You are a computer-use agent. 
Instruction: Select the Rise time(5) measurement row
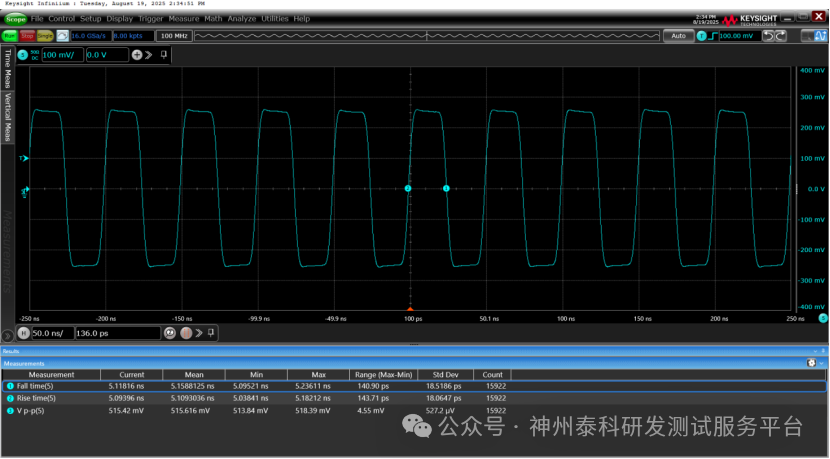pos(414,398)
